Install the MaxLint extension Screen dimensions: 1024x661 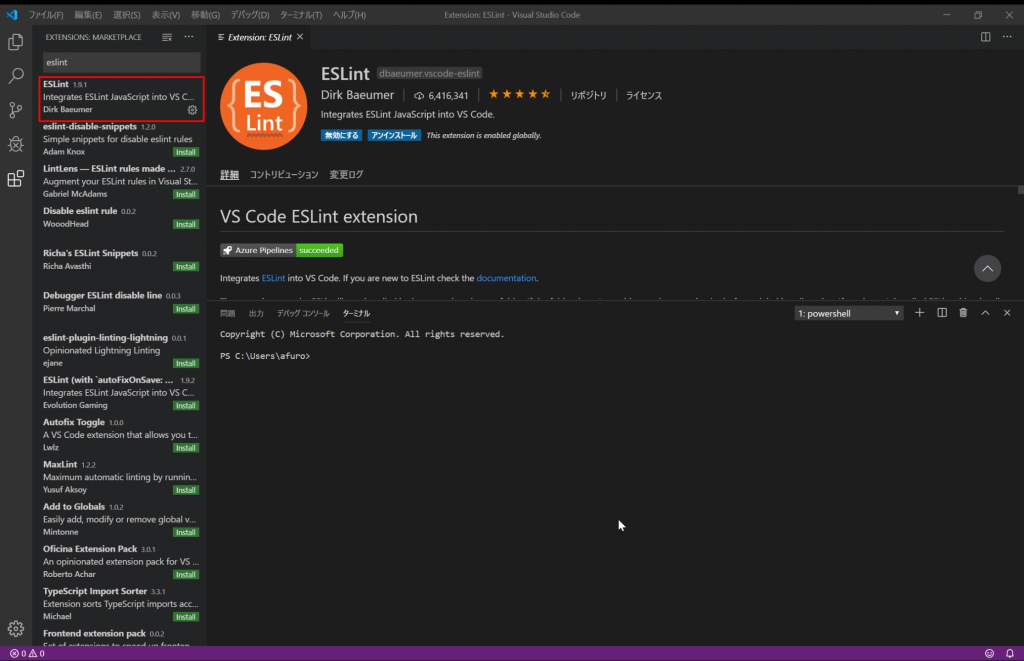coord(185,491)
